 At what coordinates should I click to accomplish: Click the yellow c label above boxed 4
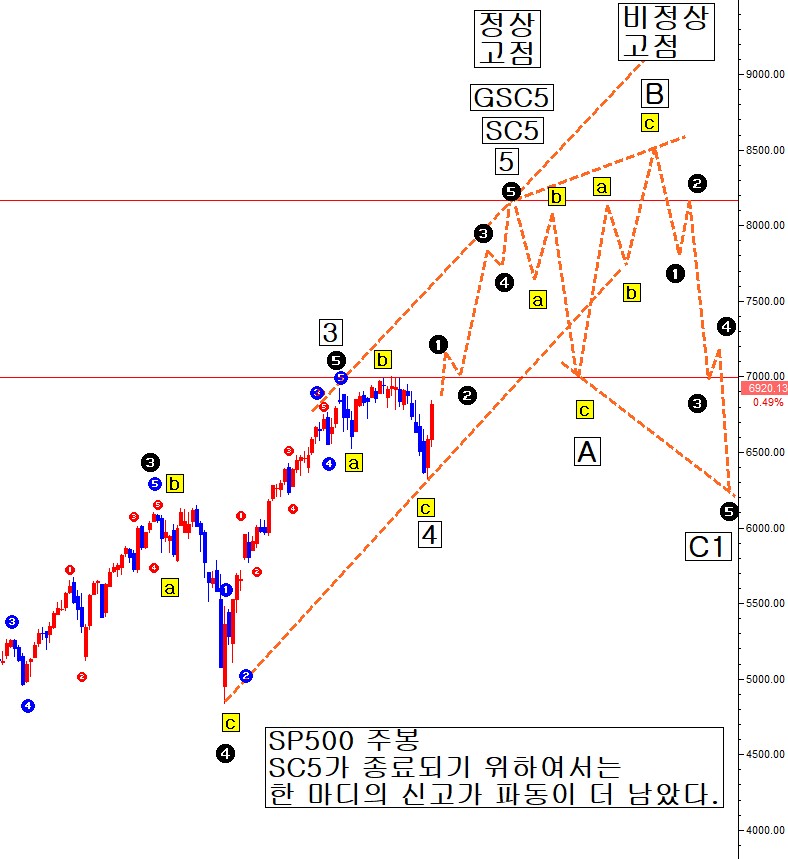(426, 508)
